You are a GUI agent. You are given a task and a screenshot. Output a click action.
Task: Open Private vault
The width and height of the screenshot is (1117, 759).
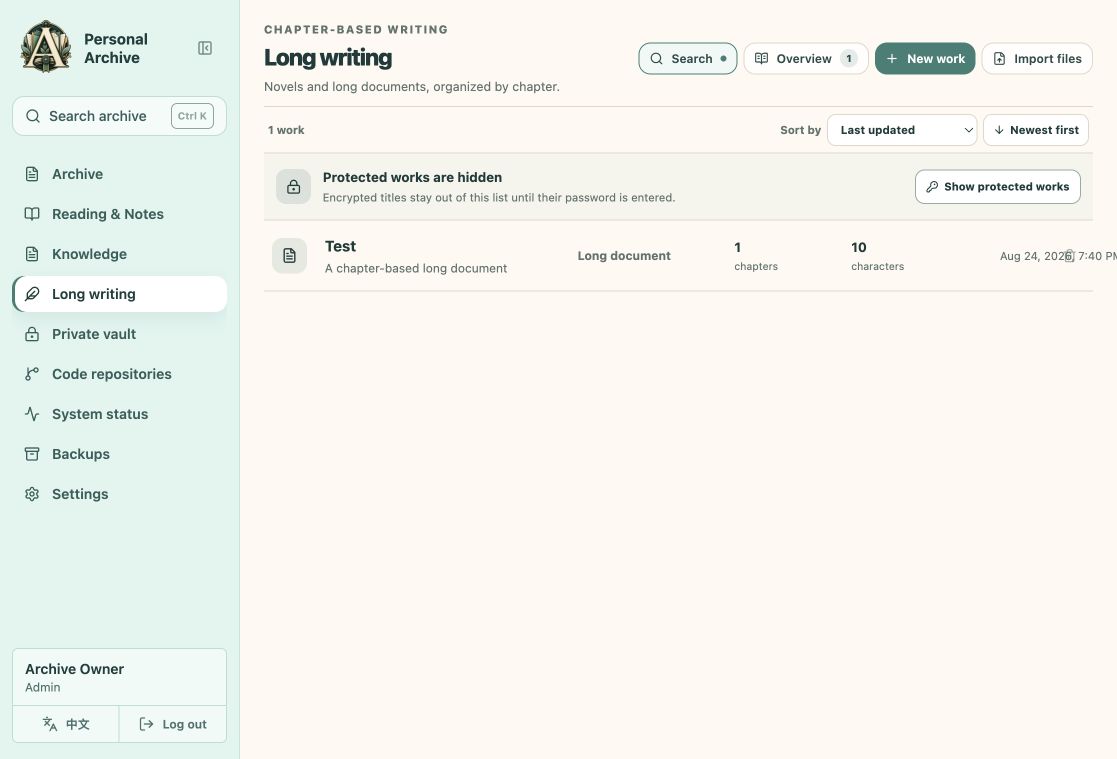click(120, 334)
